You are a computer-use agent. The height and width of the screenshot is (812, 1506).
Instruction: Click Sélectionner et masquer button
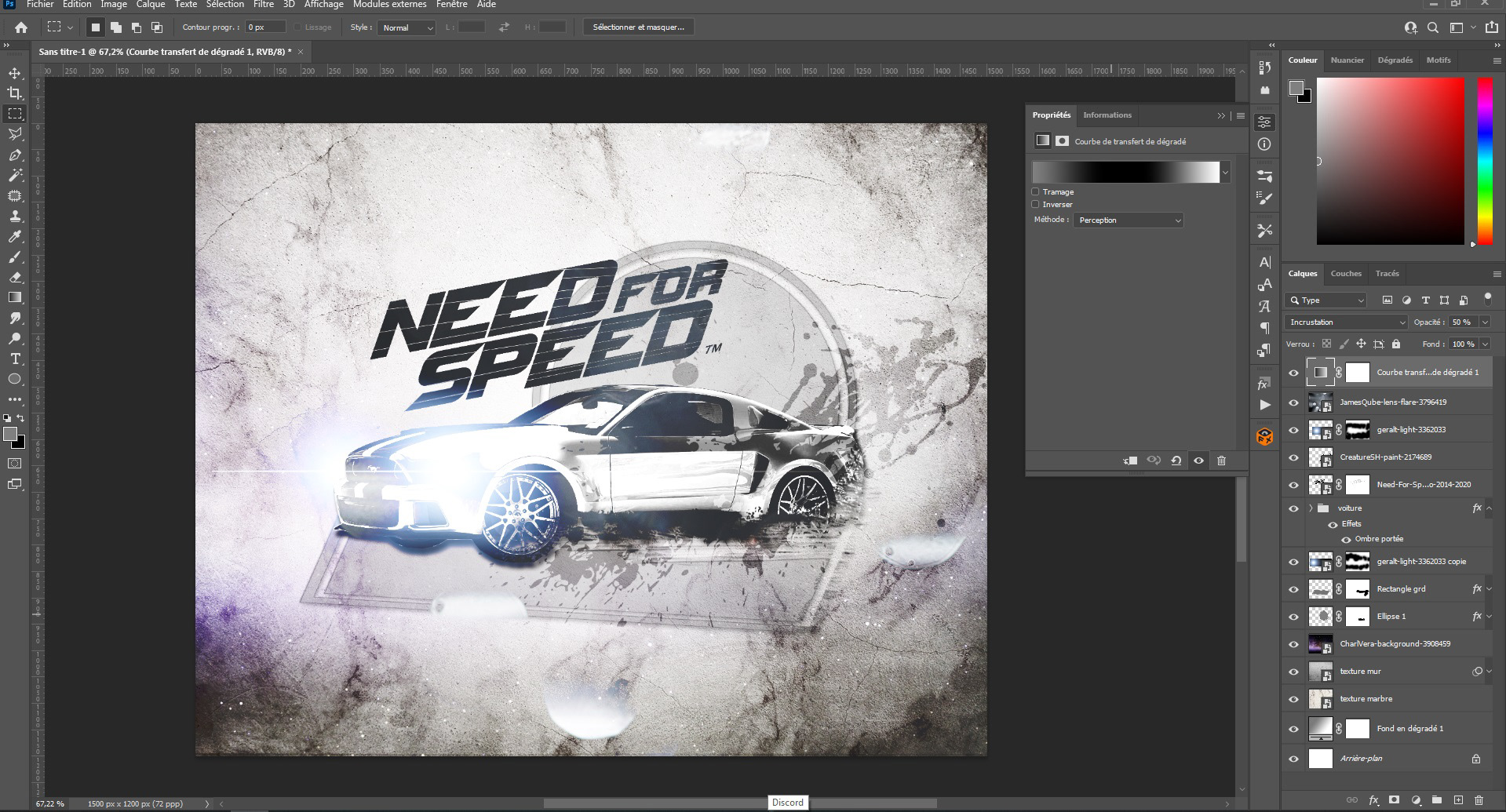click(638, 27)
